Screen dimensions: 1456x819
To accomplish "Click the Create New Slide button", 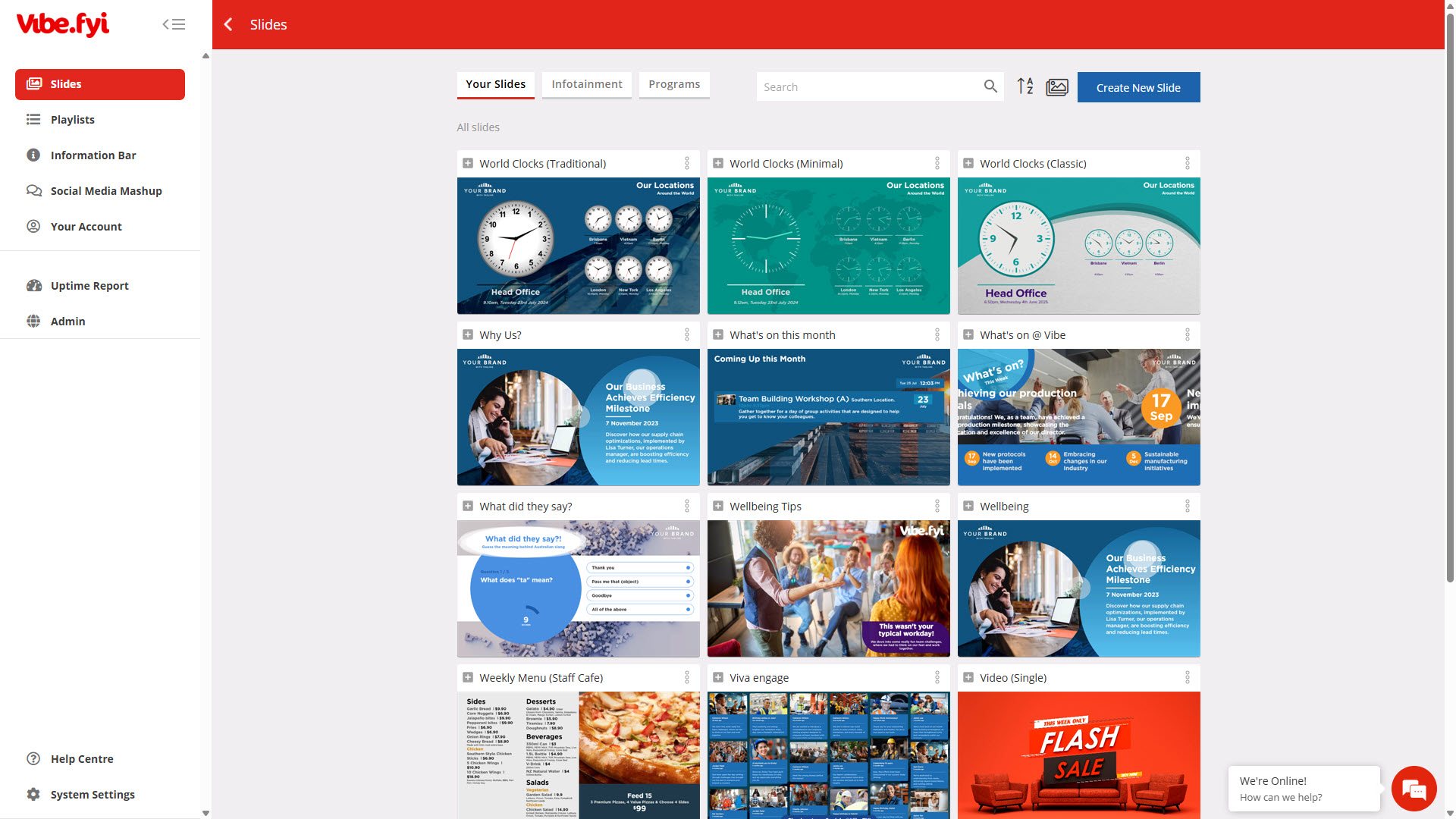I will click(1137, 87).
